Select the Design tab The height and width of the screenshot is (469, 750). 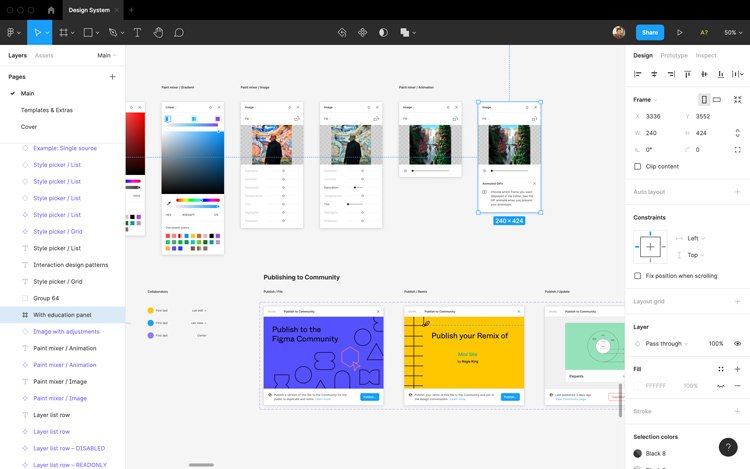click(643, 55)
